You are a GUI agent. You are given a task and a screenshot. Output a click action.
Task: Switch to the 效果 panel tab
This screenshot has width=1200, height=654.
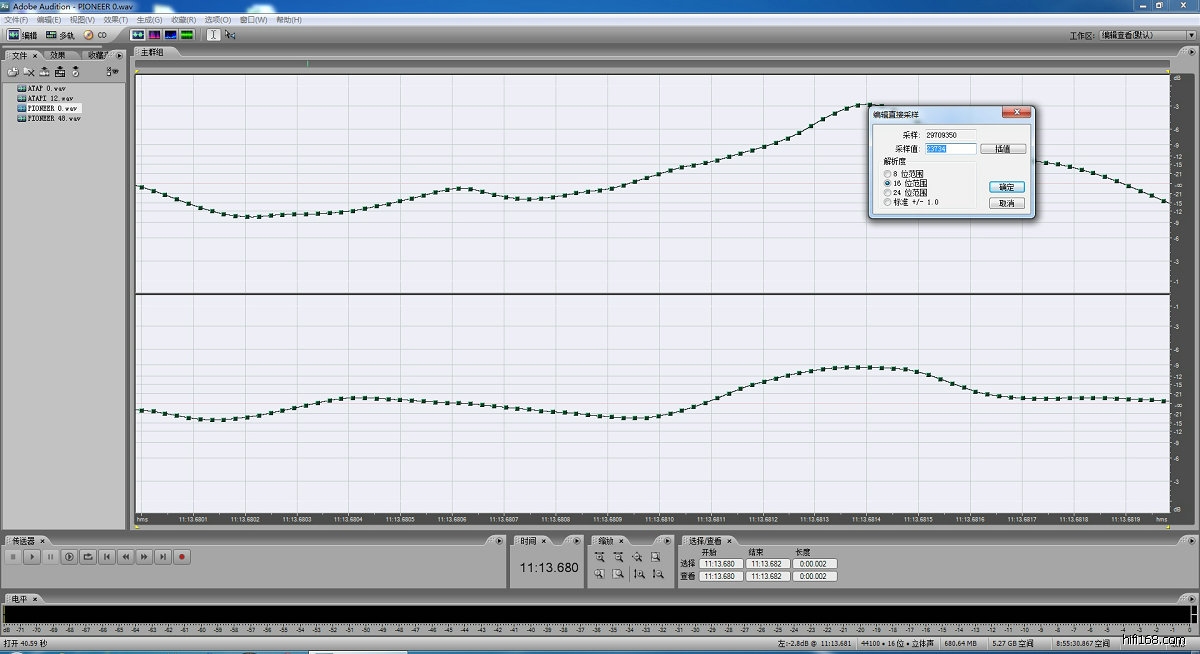[58, 55]
